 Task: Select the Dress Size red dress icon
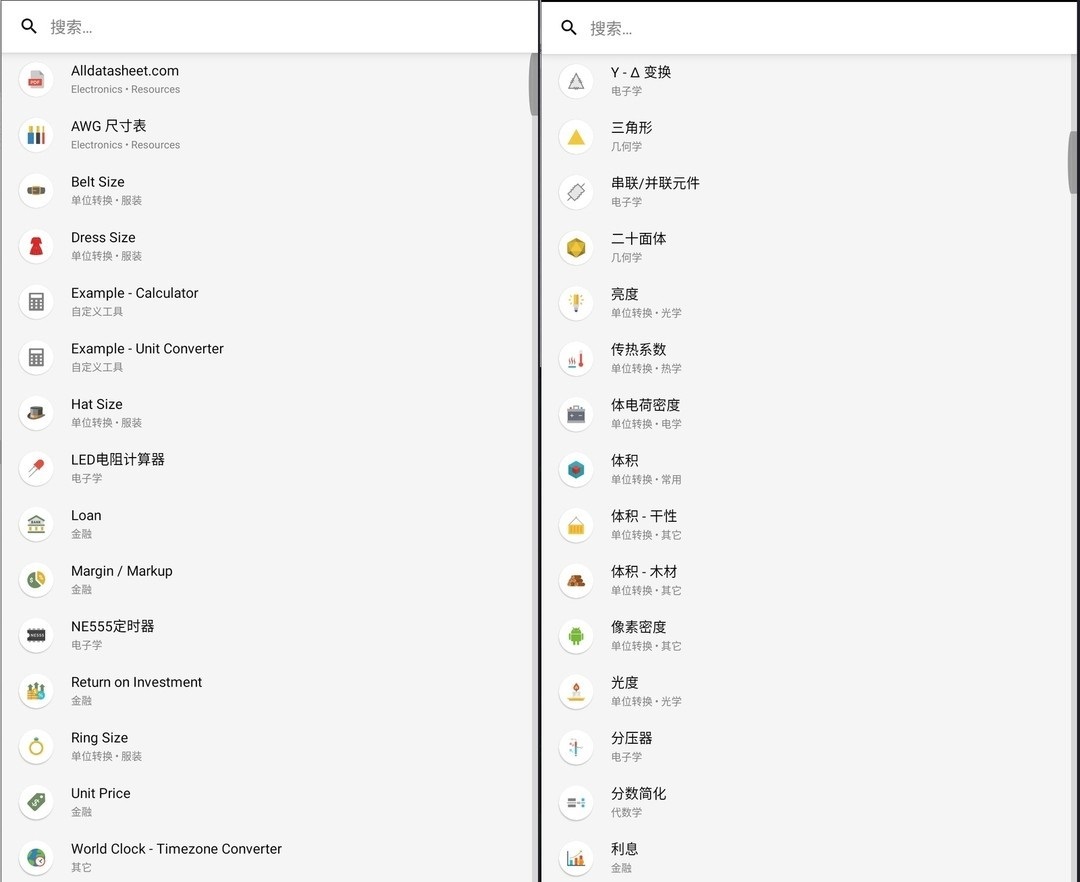(x=36, y=246)
